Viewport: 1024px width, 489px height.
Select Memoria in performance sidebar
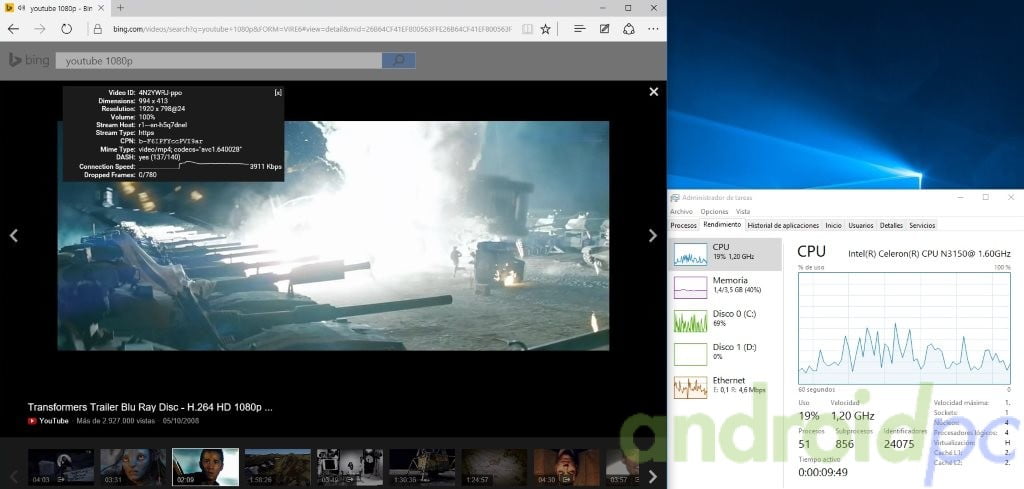point(726,287)
